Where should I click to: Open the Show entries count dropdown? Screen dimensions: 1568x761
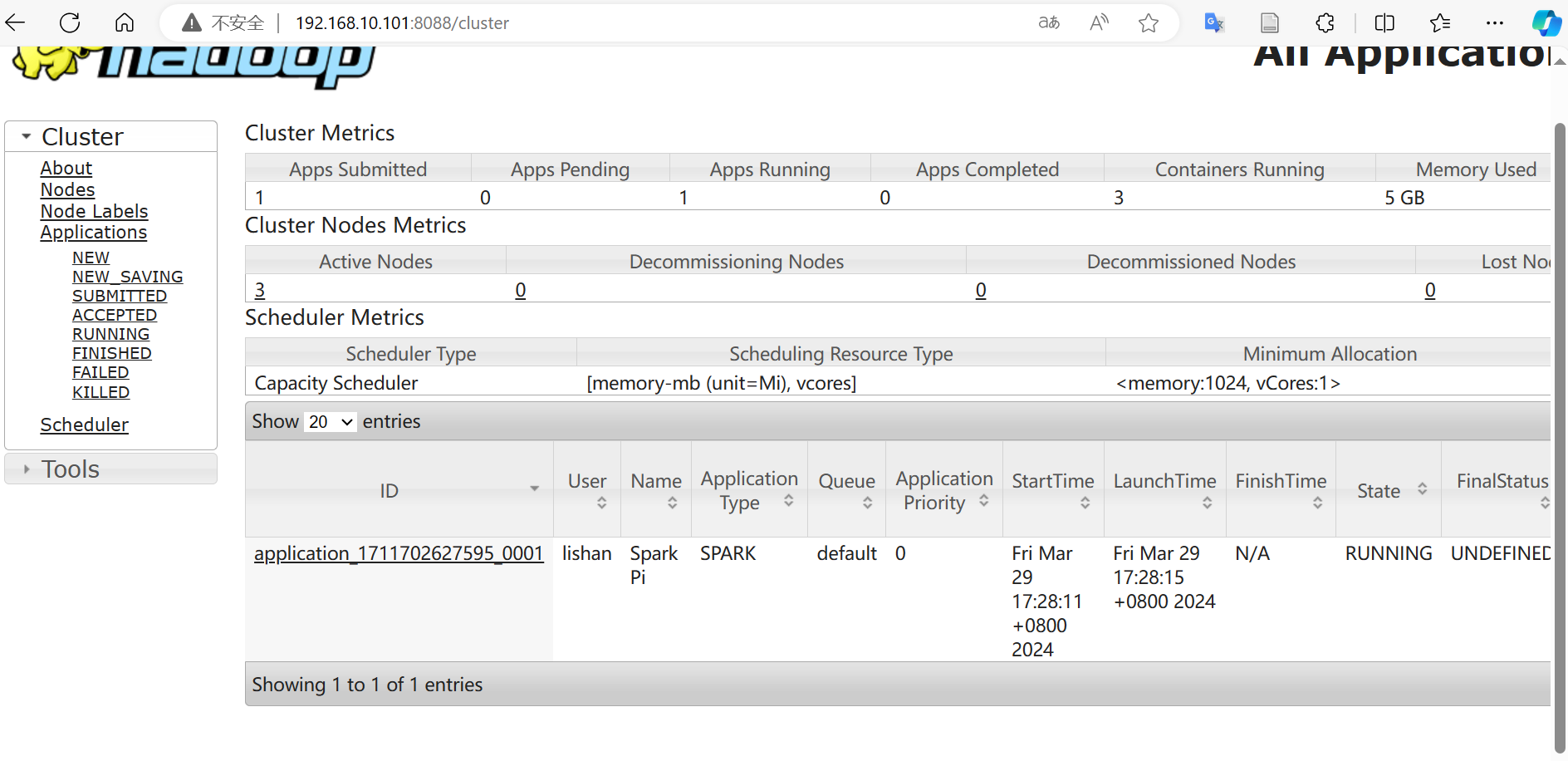(331, 422)
